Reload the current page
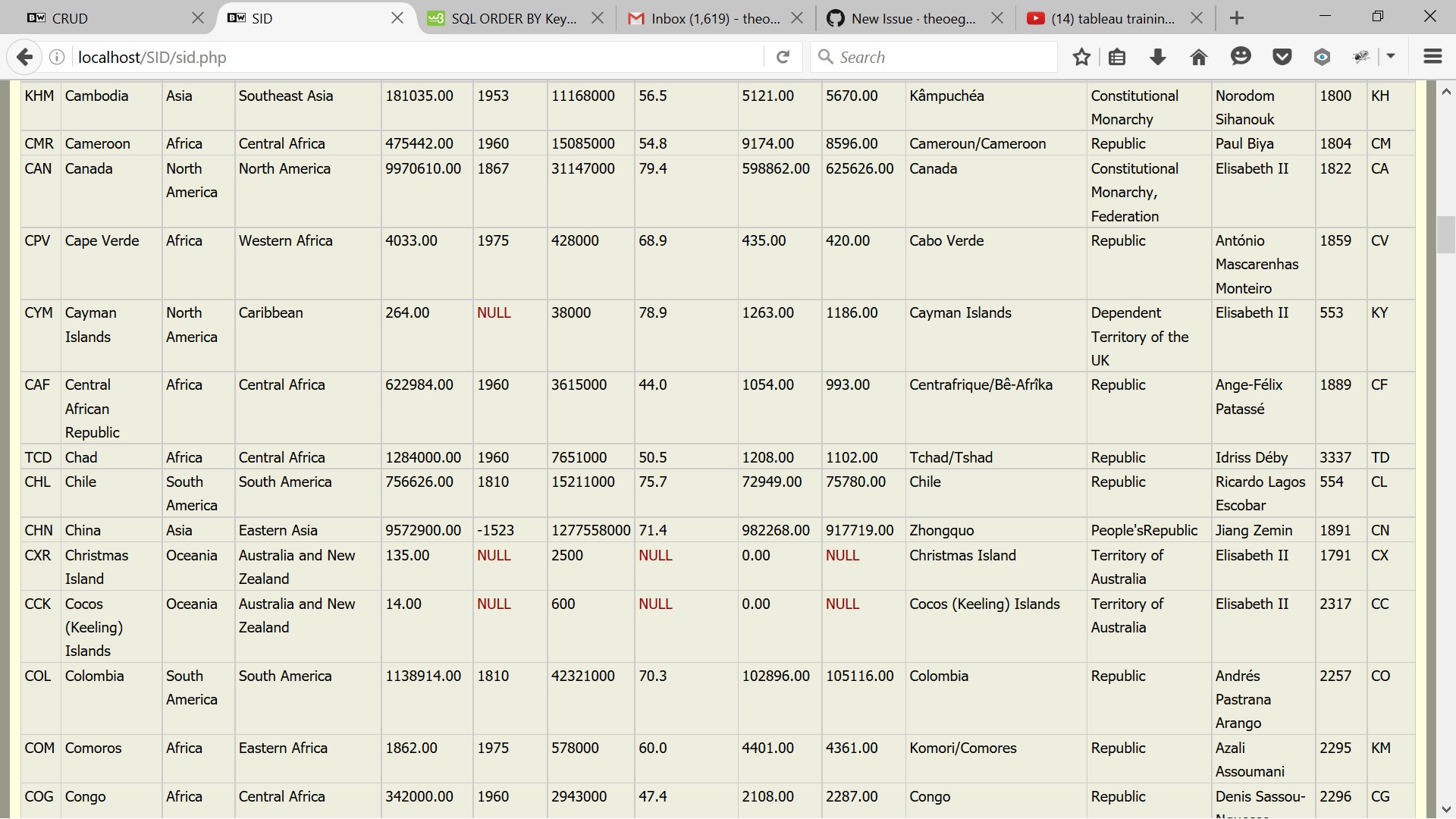The width and height of the screenshot is (1456, 819). 783,57
